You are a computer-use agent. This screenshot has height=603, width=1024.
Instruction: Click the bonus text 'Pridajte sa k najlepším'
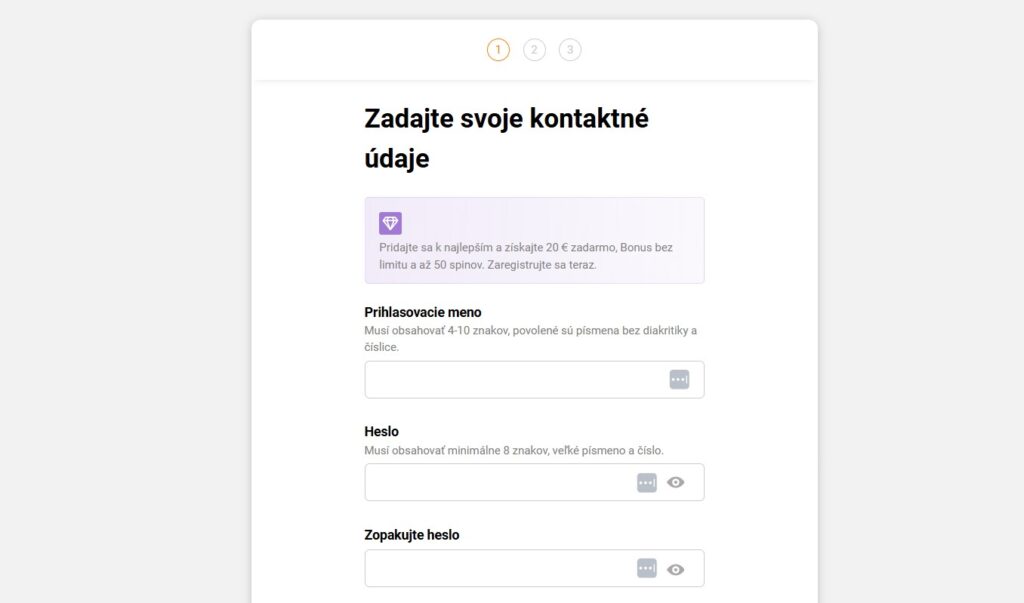click(434, 248)
